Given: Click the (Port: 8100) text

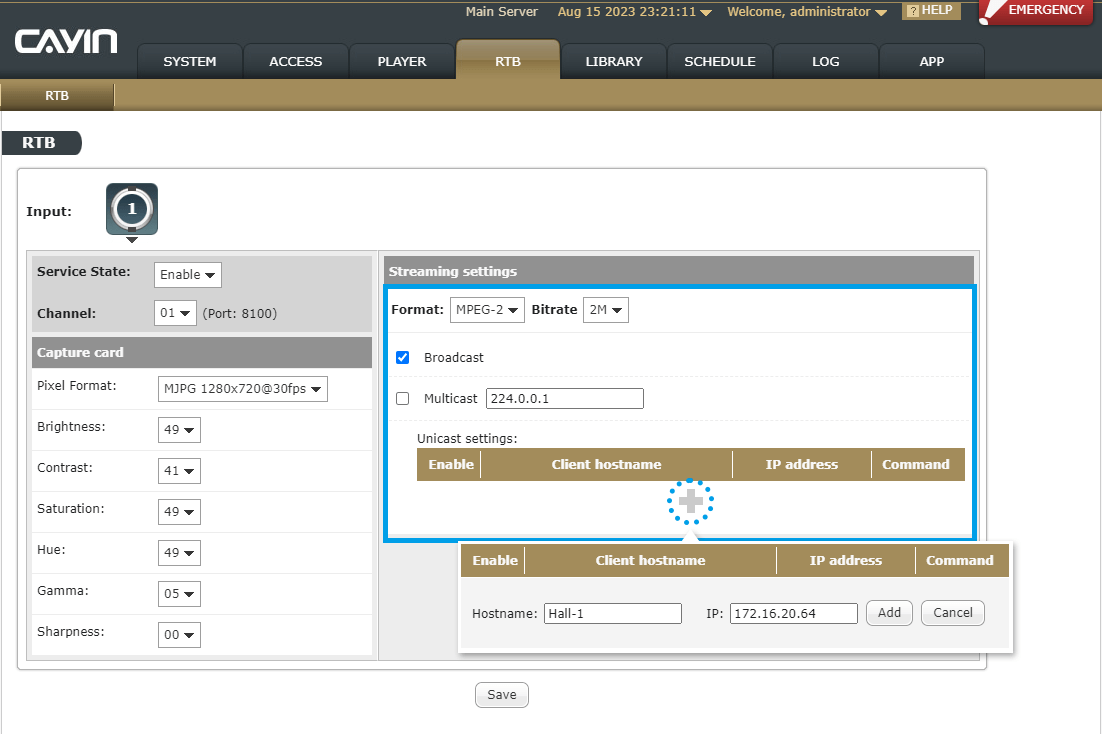Looking at the screenshot, I should [x=240, y=314].
